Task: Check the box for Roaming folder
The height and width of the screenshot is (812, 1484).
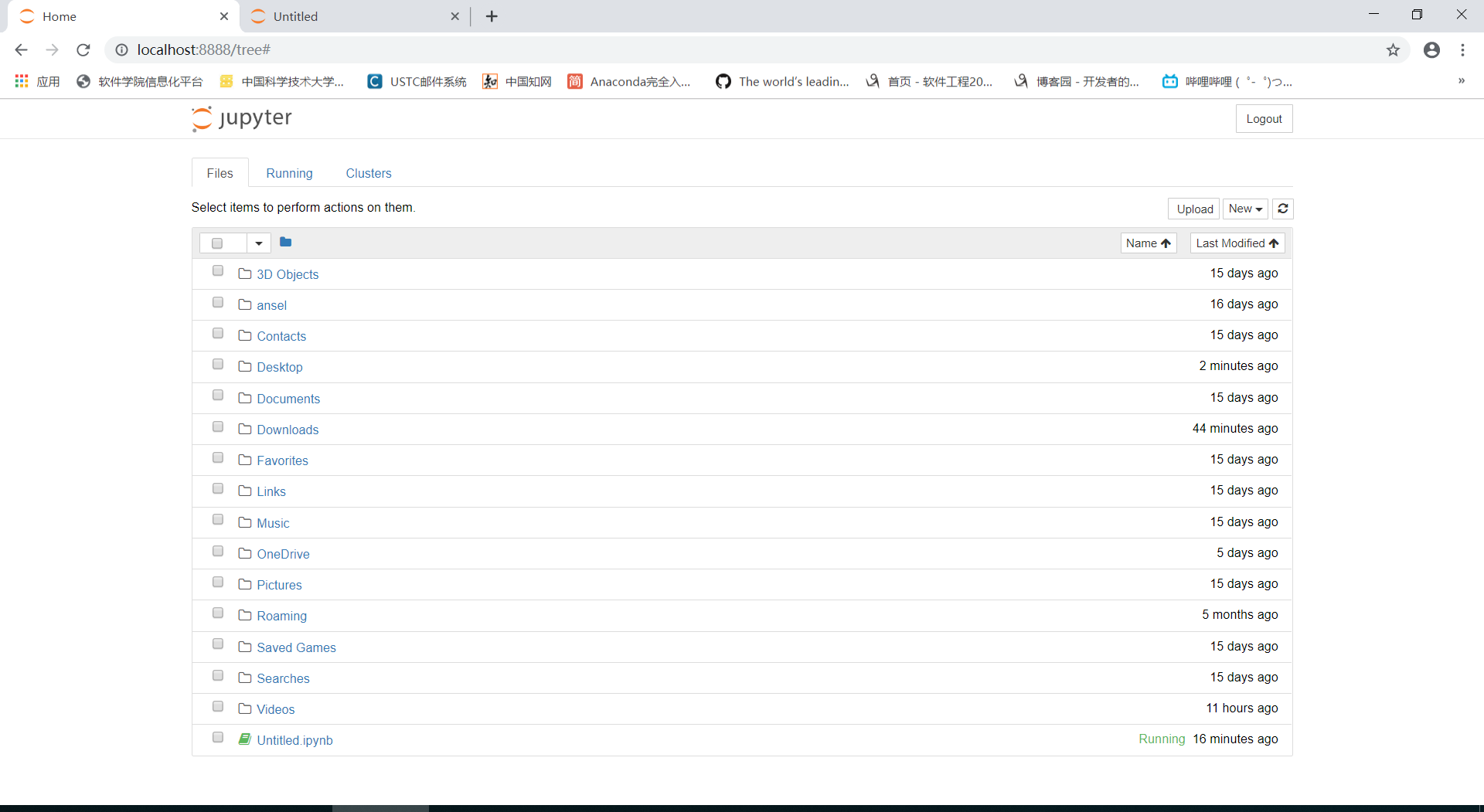Action: pos(218,613)
